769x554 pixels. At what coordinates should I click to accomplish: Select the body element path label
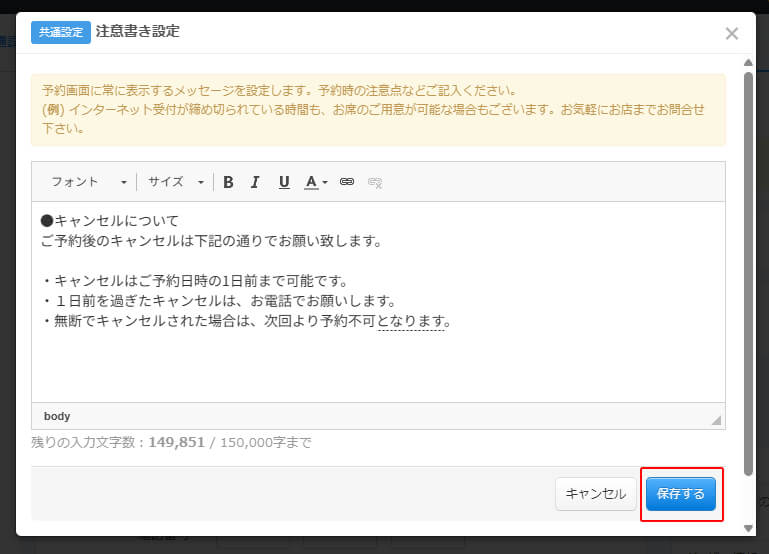(x=57, y=416)
